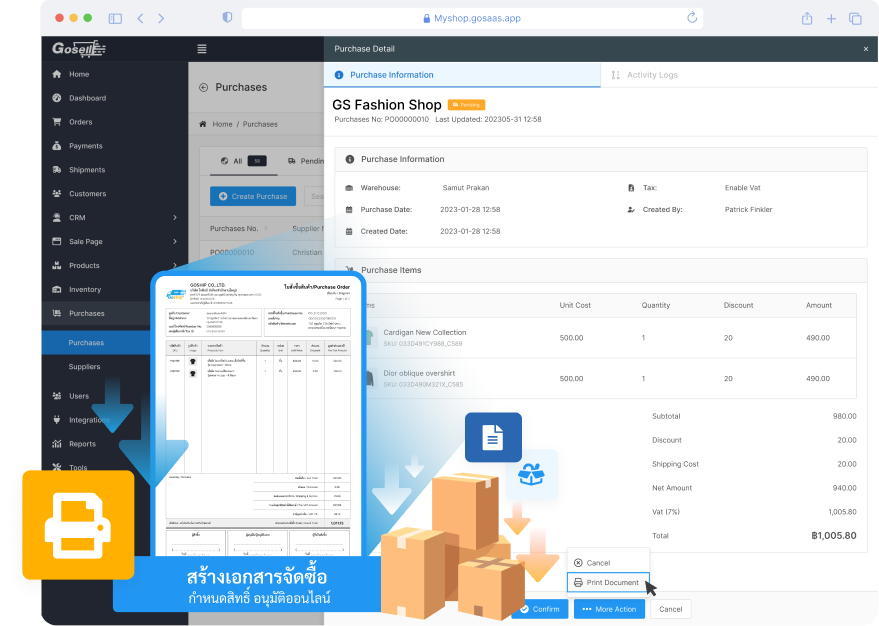The width and height of the screenshot is (879, 626).
Task: Expand the Sale Page submenu
Action: 175,242
